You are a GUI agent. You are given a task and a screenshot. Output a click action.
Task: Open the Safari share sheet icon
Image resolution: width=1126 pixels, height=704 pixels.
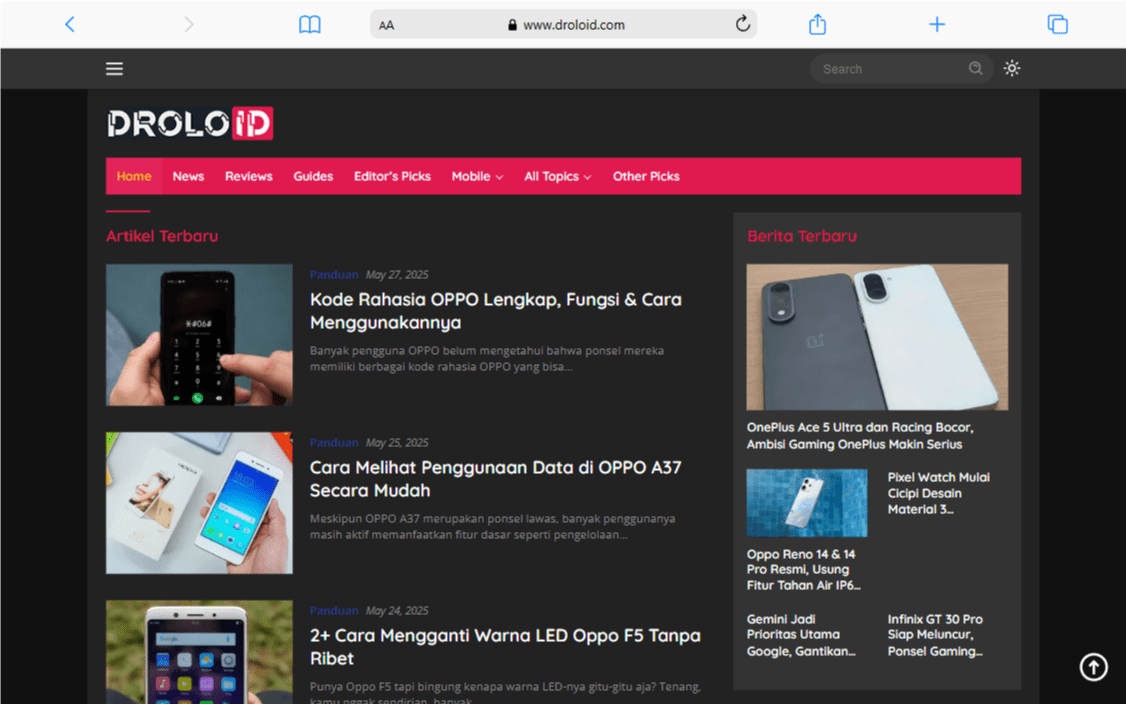[817, 24]
